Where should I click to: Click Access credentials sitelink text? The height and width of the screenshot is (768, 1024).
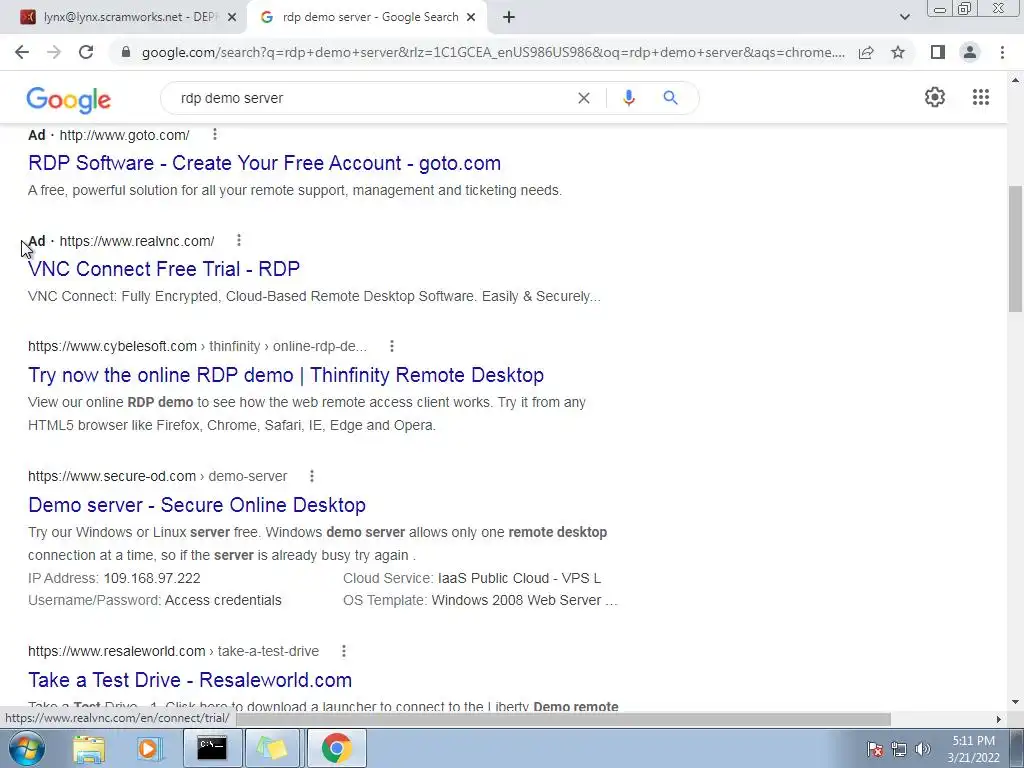[223, 600]
